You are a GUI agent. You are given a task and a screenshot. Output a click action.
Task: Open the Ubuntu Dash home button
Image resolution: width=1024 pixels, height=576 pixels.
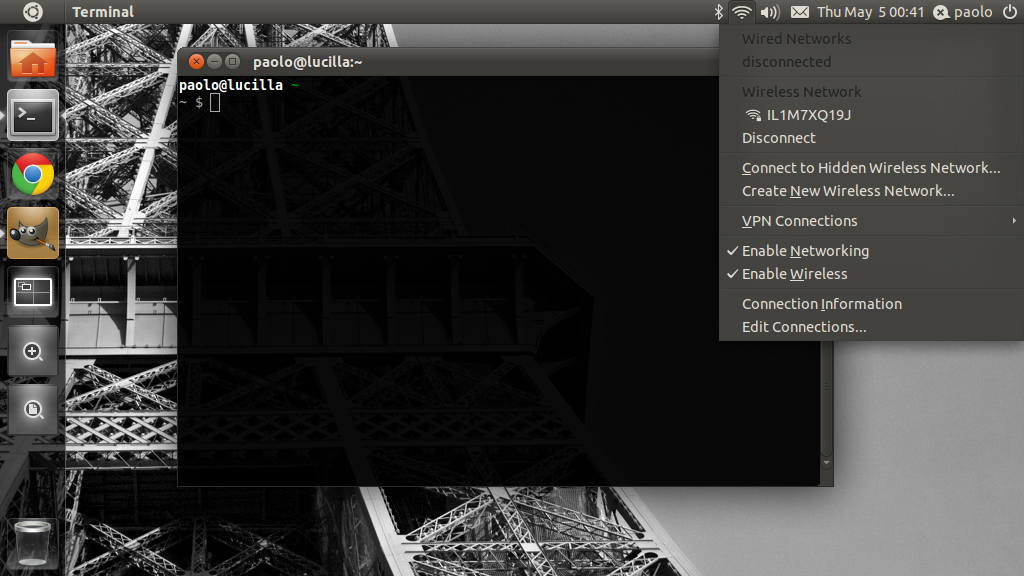(32, 12)
